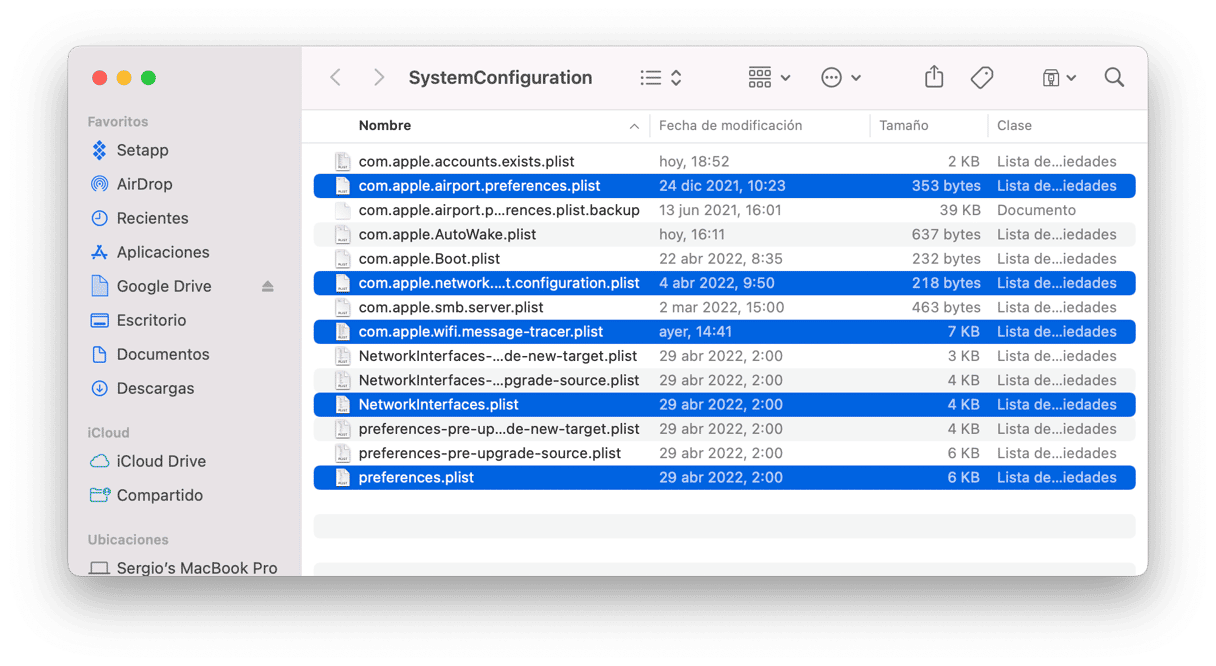
Task: Open iCloud Drive in sidebar
Action: (x=161, y=461)
